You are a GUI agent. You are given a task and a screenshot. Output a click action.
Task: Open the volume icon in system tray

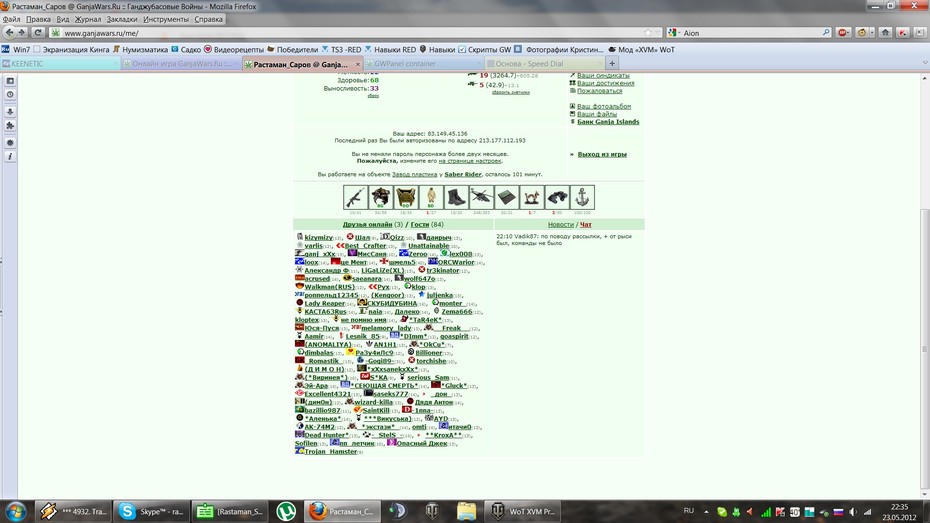click(x=853, y=511)
